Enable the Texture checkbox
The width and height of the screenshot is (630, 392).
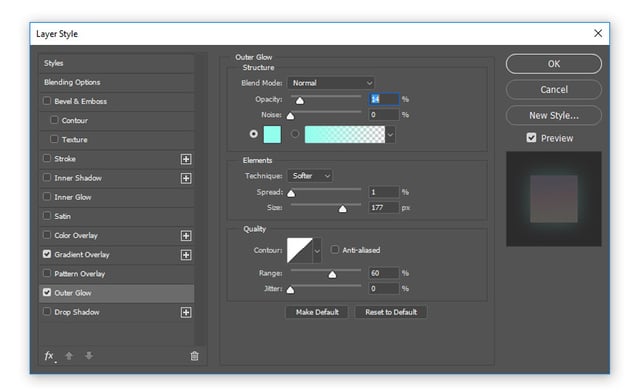click(54, 139)
